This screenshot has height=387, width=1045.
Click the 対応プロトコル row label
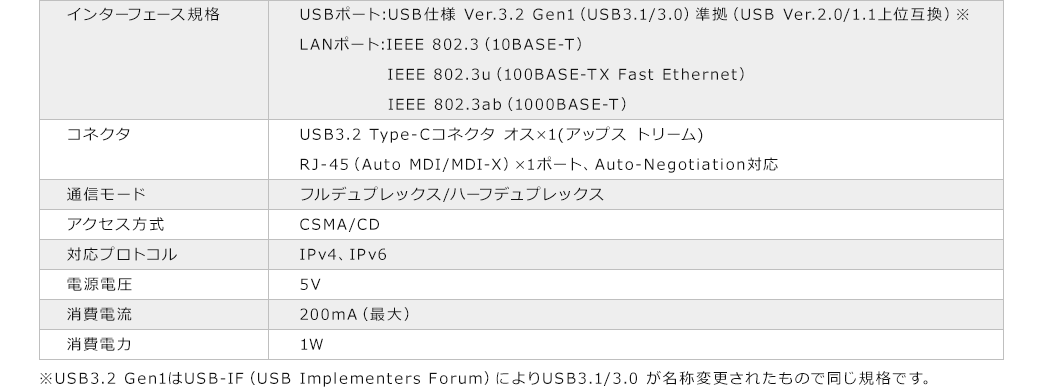[x=121, y=254]
